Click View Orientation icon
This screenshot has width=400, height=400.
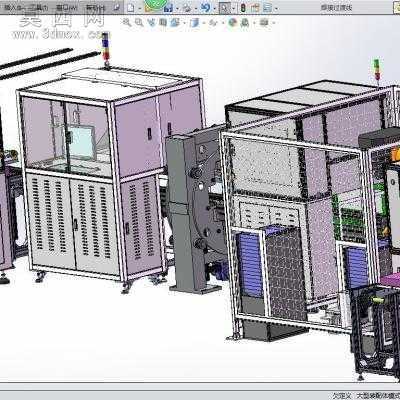175,22
